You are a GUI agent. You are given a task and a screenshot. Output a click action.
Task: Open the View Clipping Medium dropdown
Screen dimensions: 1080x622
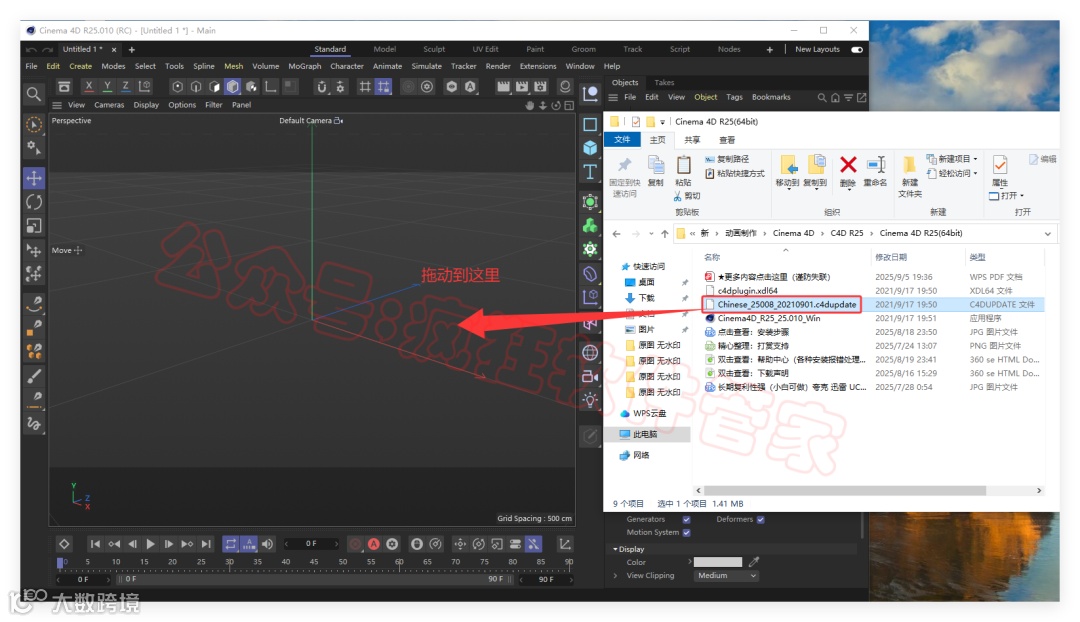pyautogui.click(x=726, y=576)
